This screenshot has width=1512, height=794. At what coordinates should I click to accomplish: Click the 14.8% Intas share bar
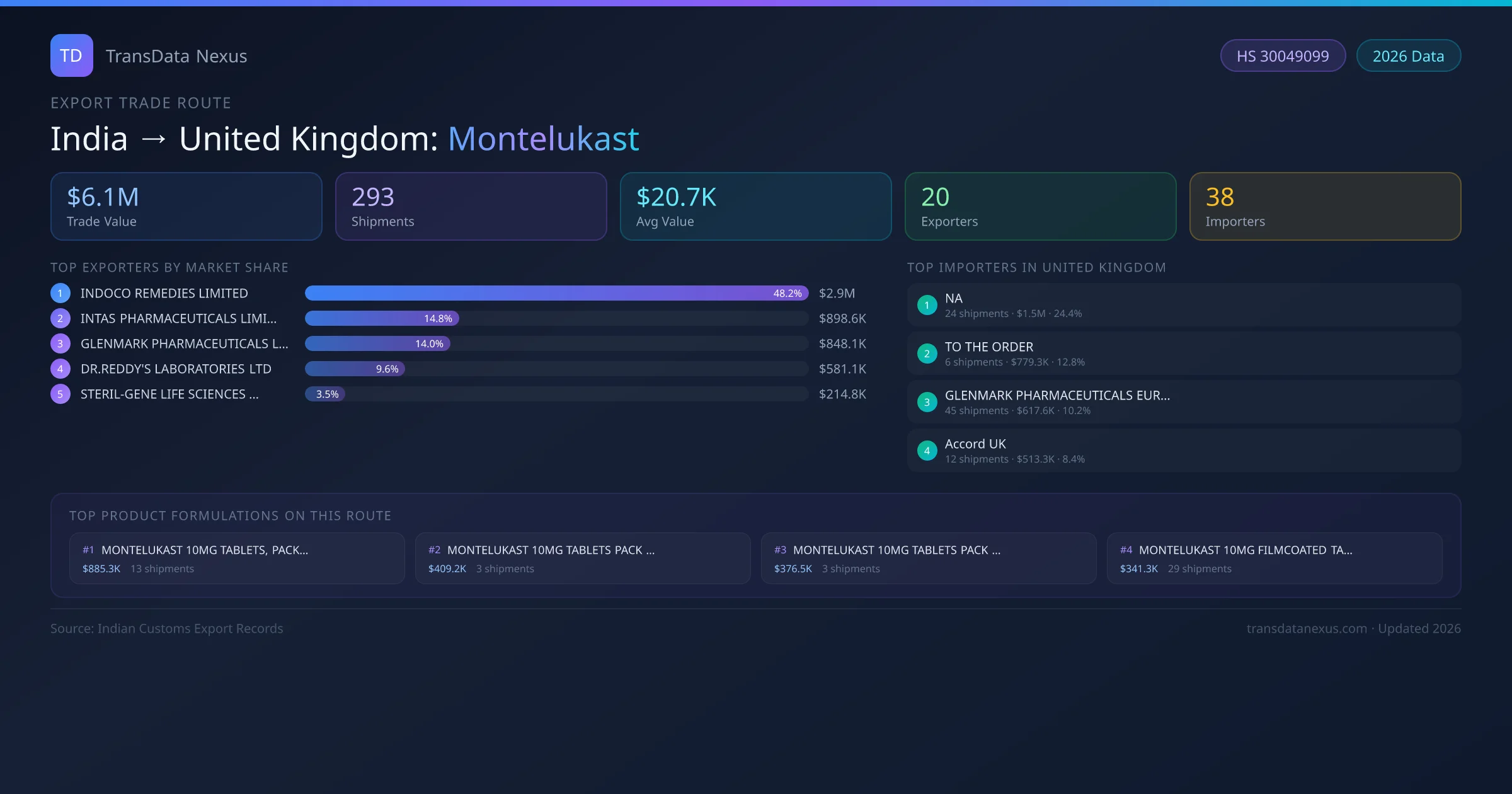pyautogui.click(x=382, y=318)
